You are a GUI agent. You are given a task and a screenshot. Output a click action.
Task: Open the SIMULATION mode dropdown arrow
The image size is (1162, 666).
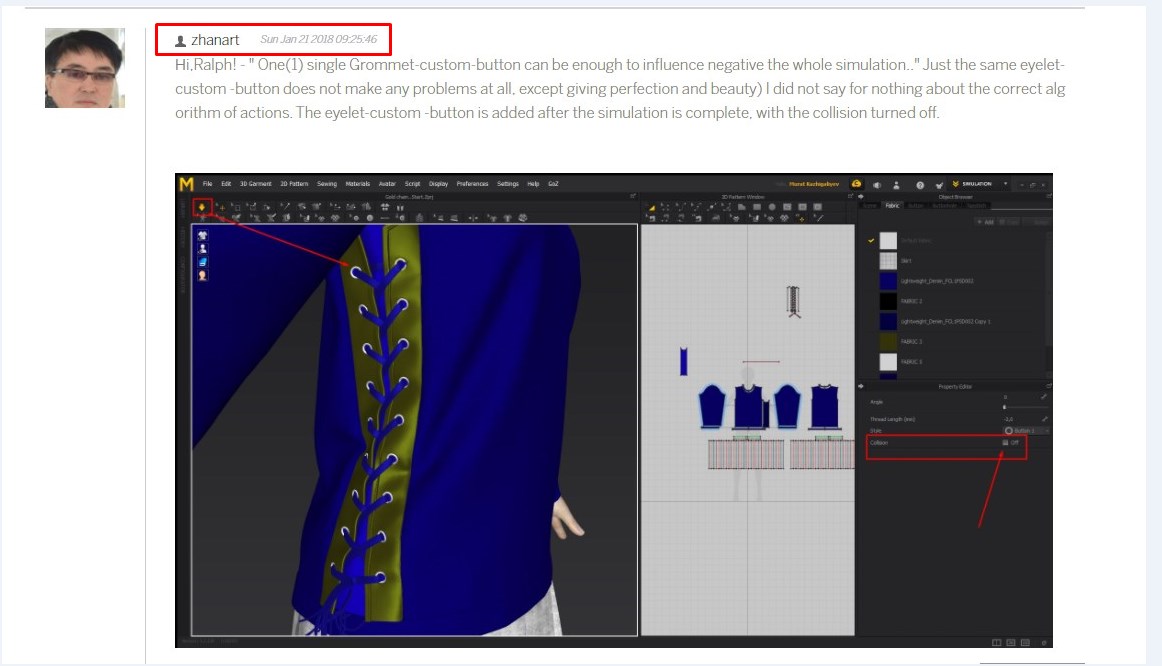click(1006, 184)
